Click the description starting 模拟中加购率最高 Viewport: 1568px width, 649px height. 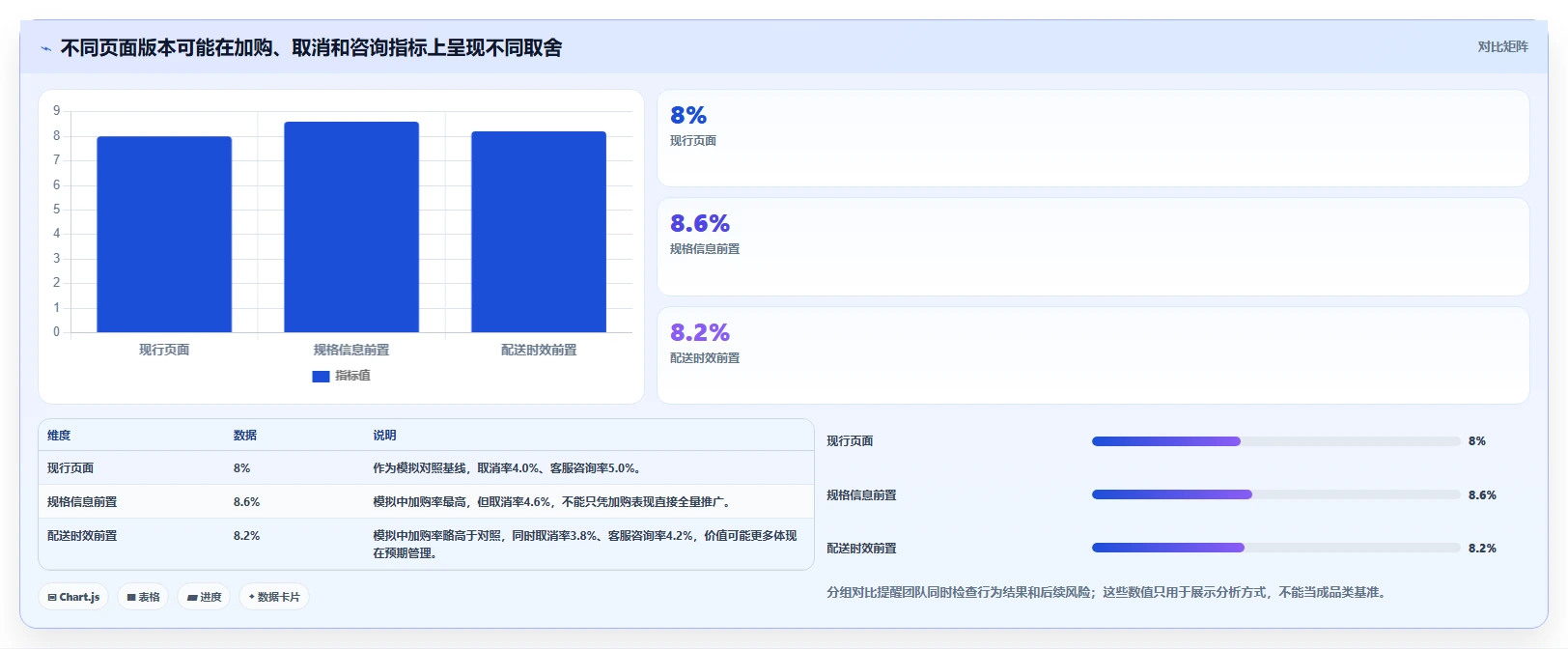553,502
